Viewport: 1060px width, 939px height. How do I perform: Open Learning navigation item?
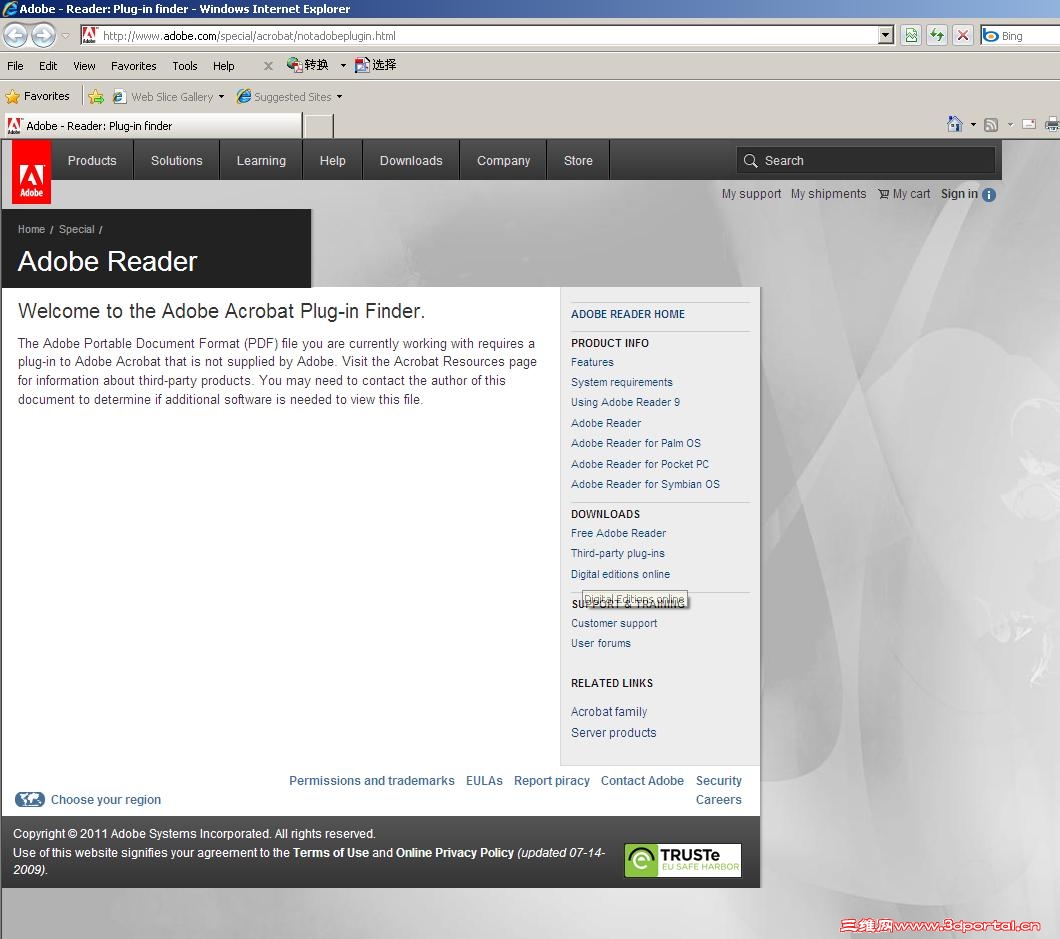pos(261,160)
